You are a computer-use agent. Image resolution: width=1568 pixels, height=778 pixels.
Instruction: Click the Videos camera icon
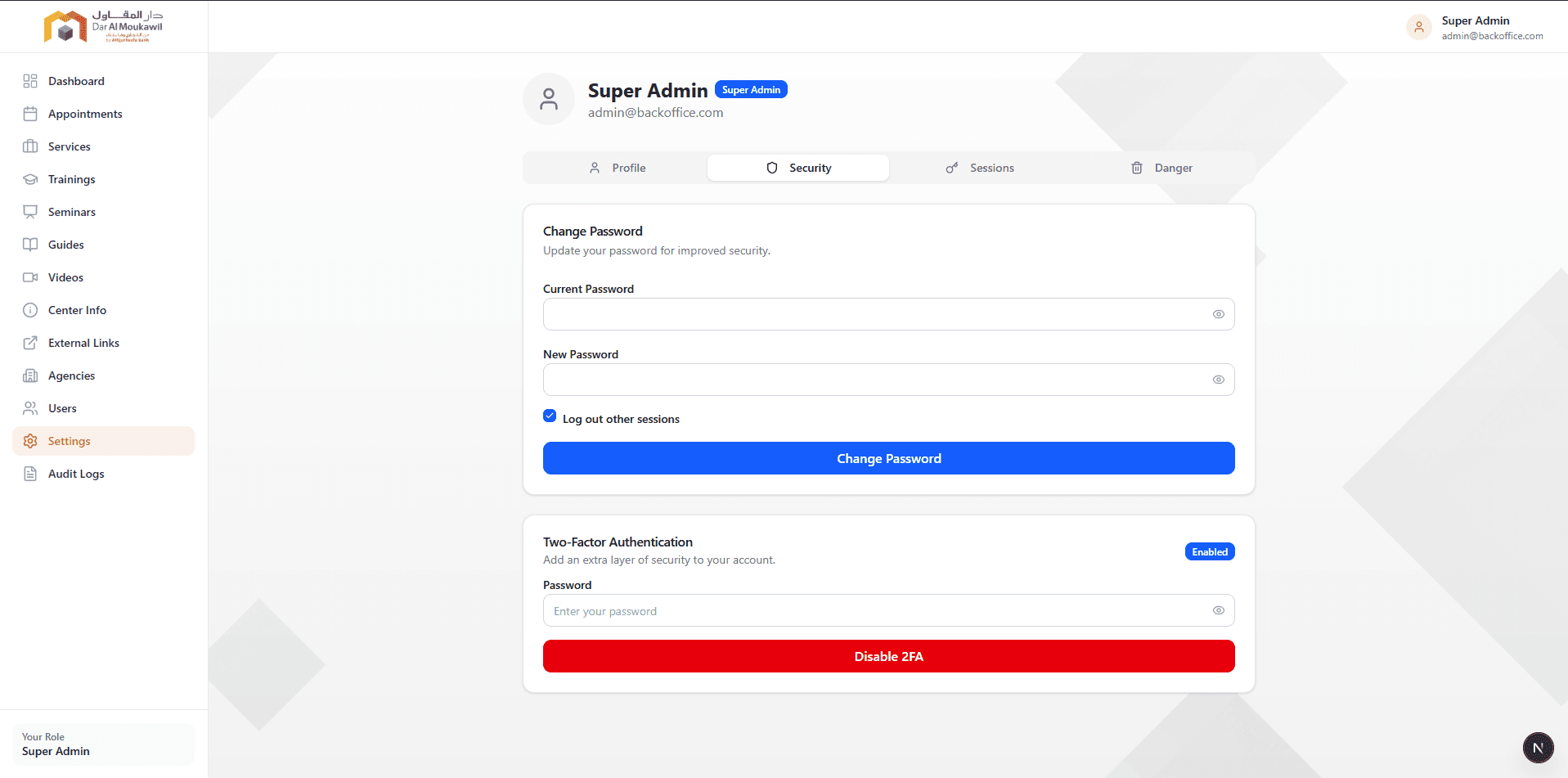coord(30,277)
